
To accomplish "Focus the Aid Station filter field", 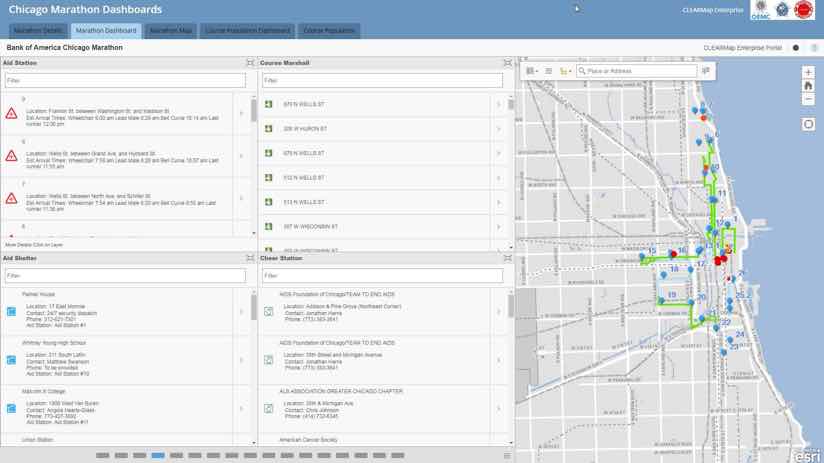I will tap(125, 80).
